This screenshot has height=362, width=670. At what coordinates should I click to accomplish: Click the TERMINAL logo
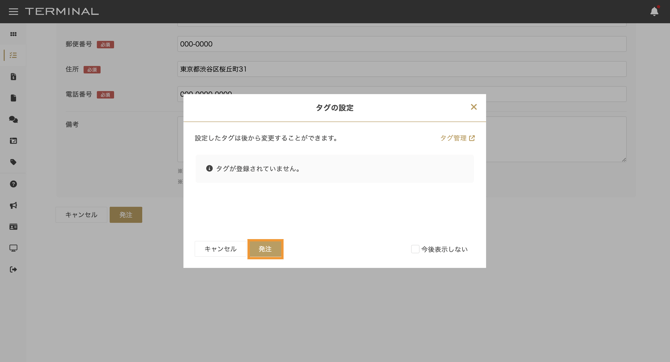pos(62,12)
